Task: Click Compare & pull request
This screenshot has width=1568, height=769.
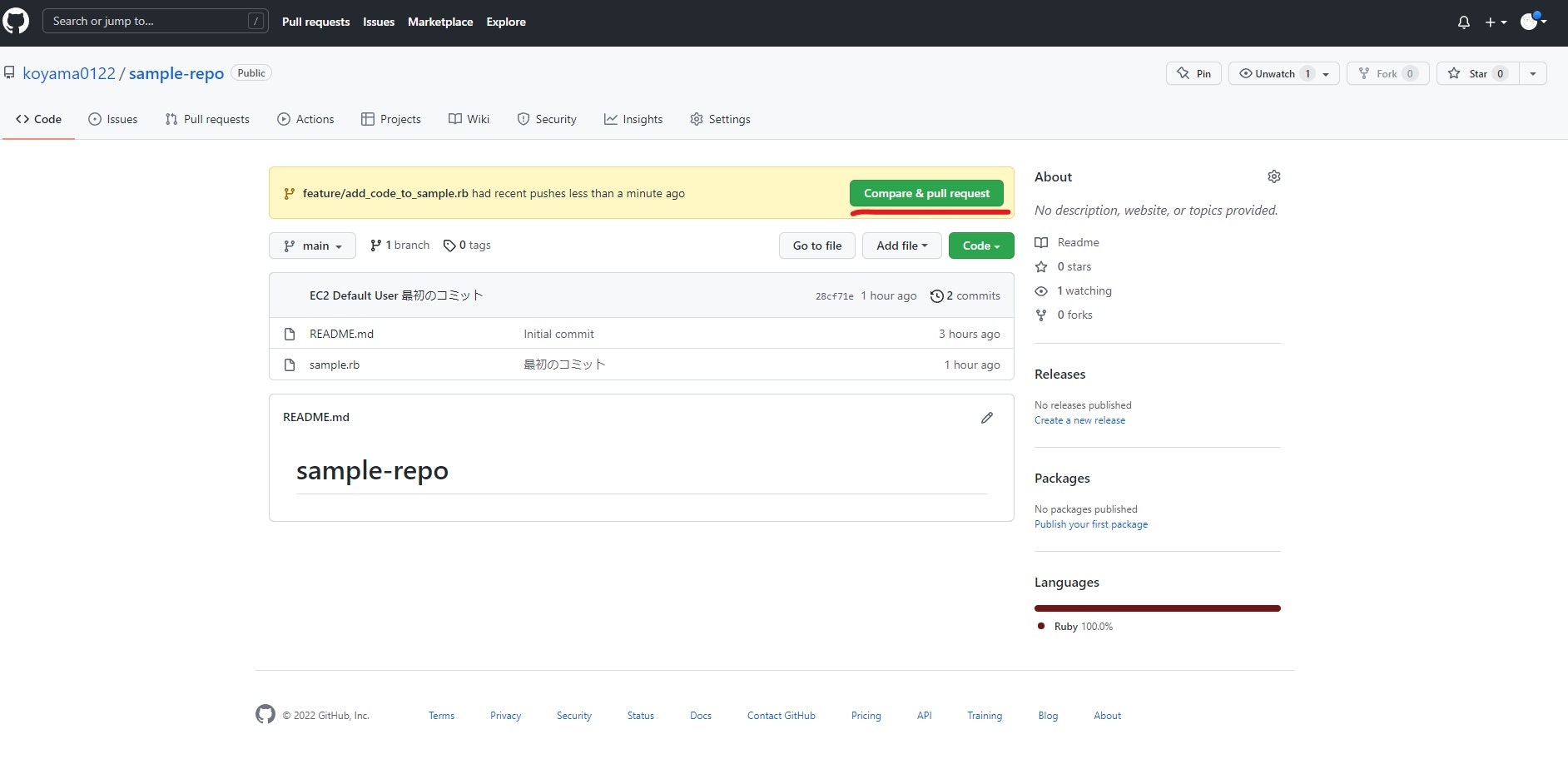Action: [926, 193]
